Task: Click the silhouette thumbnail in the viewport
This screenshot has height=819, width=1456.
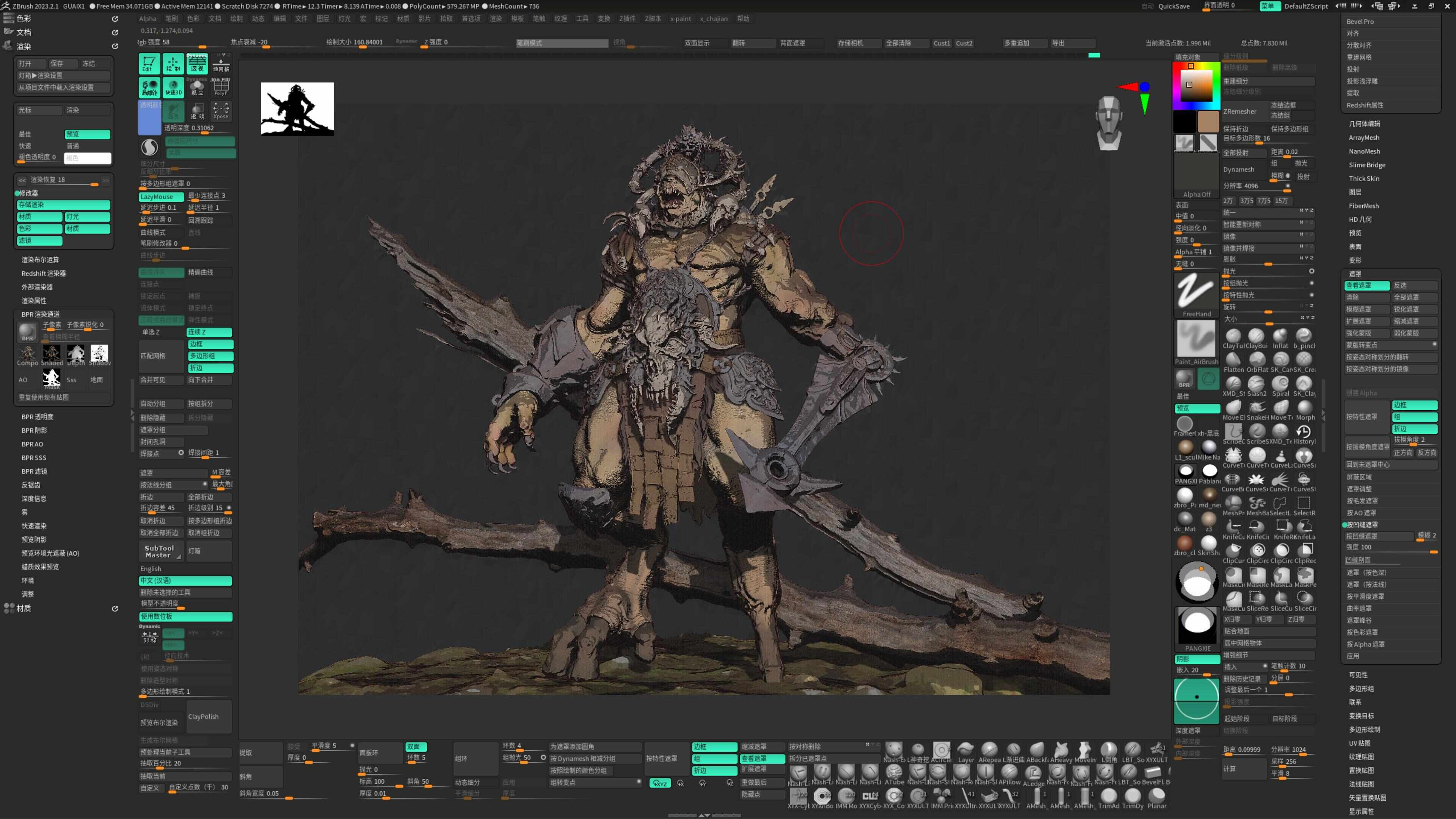Action: (x=297, y=109)
